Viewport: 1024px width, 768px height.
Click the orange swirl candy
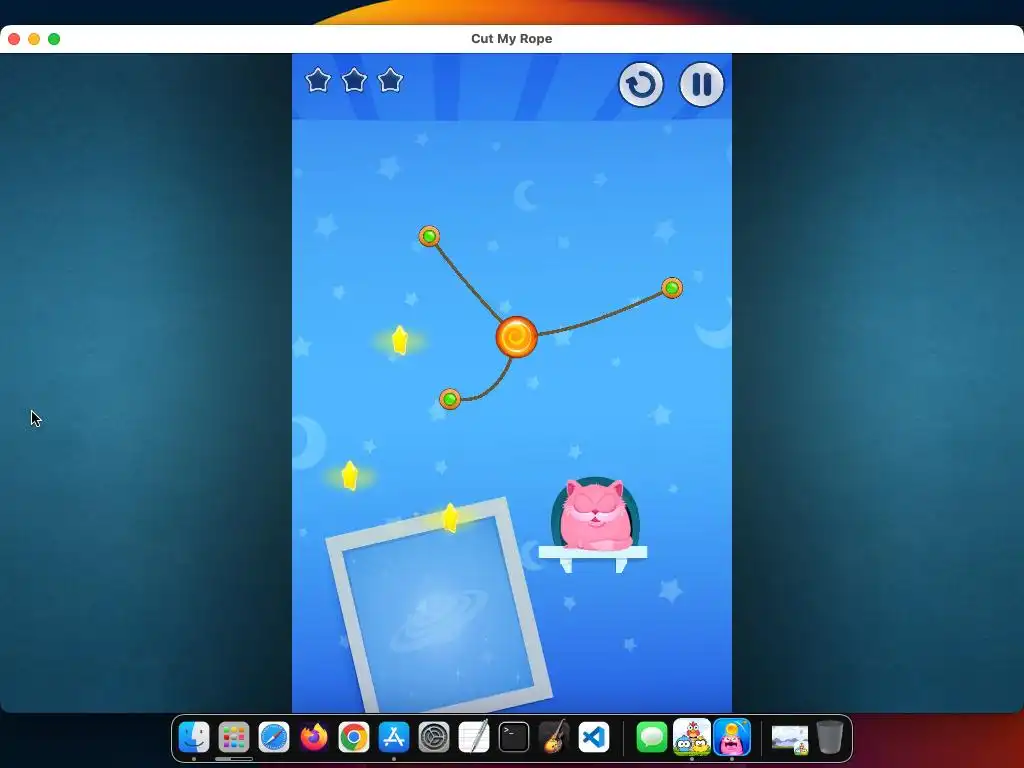(x=517, y=337)
